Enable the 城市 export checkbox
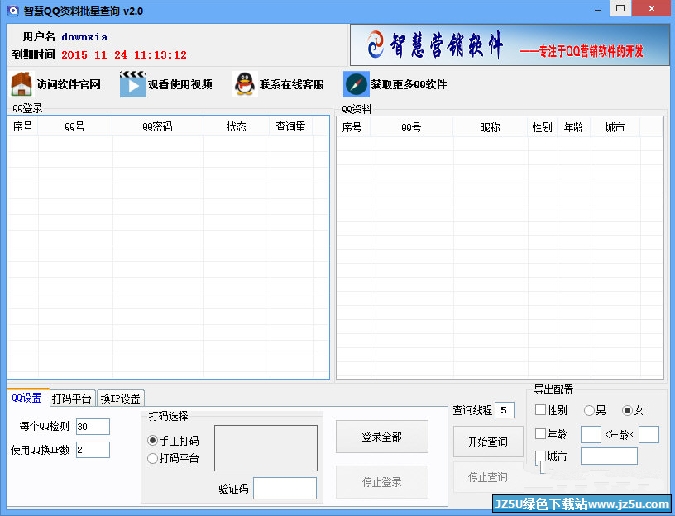675x516 pixels. (540, 457)
